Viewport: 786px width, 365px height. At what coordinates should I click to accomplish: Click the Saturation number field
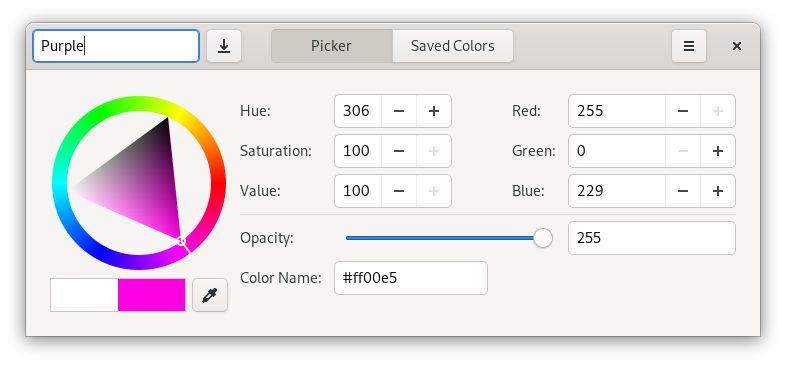pos(358,151)
